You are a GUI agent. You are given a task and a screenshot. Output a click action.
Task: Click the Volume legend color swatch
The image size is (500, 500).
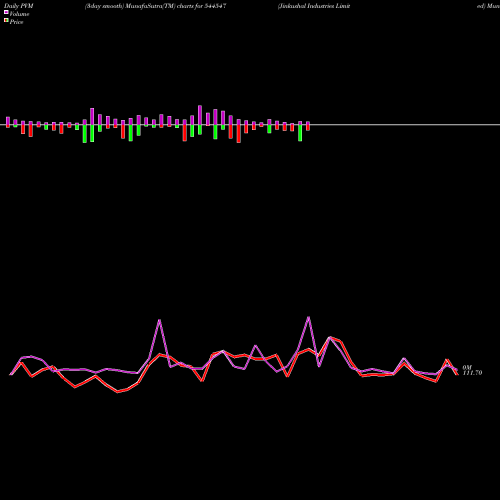click(6, 13)
